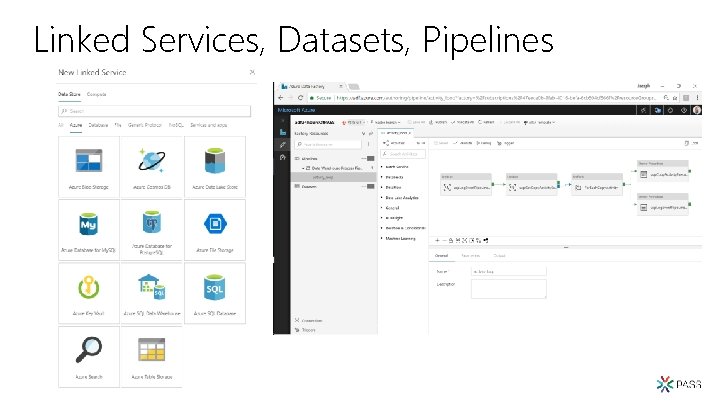This screenshot has width=720, height=405.
Task: Filter linked services by All
Action: pyautogui.click(x=61, y=125)
